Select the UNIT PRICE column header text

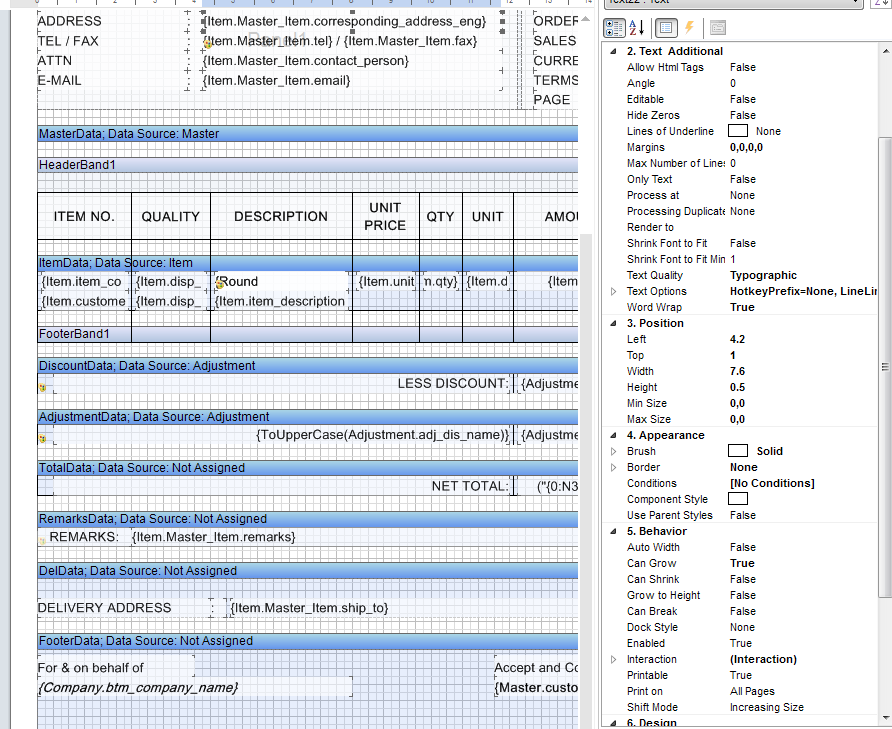[385, 217]
